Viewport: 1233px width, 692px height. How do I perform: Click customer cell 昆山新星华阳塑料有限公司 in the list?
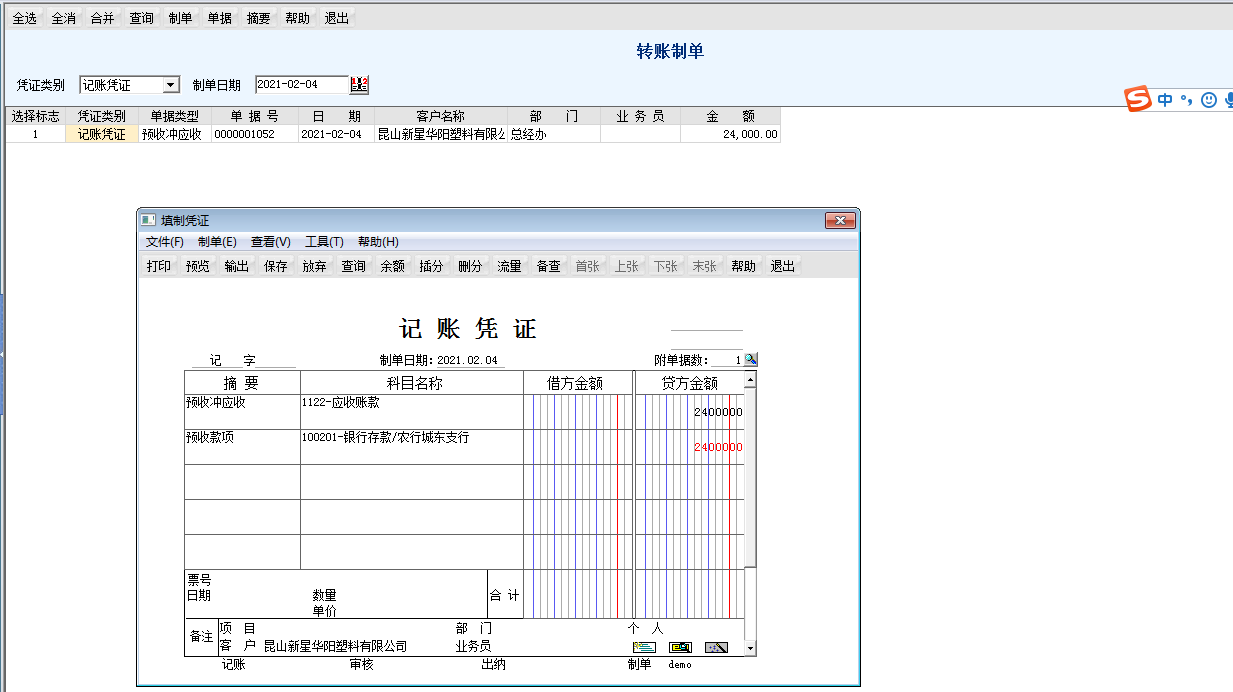tap(440, 134)
